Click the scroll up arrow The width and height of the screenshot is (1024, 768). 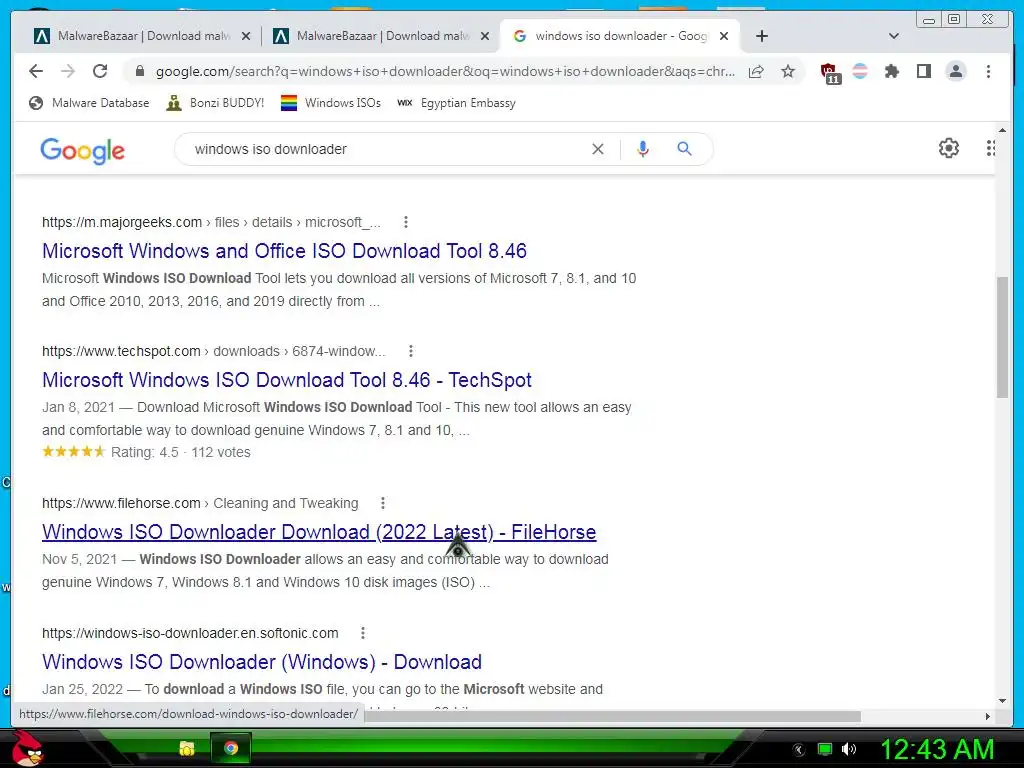tap(1002, 131)
